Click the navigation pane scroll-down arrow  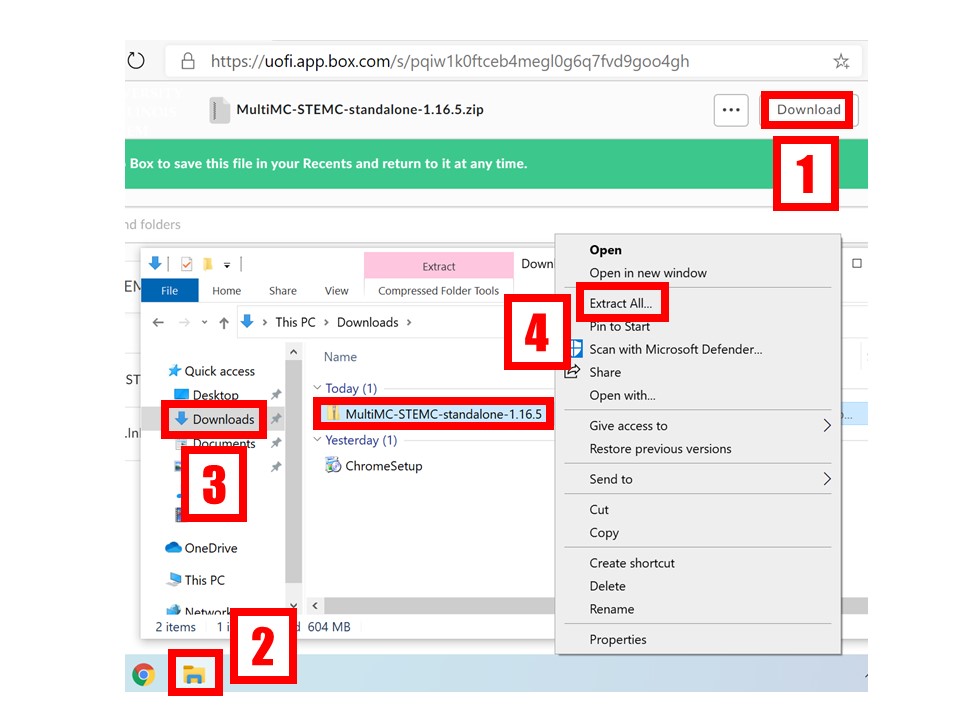(x=294, y=606)
